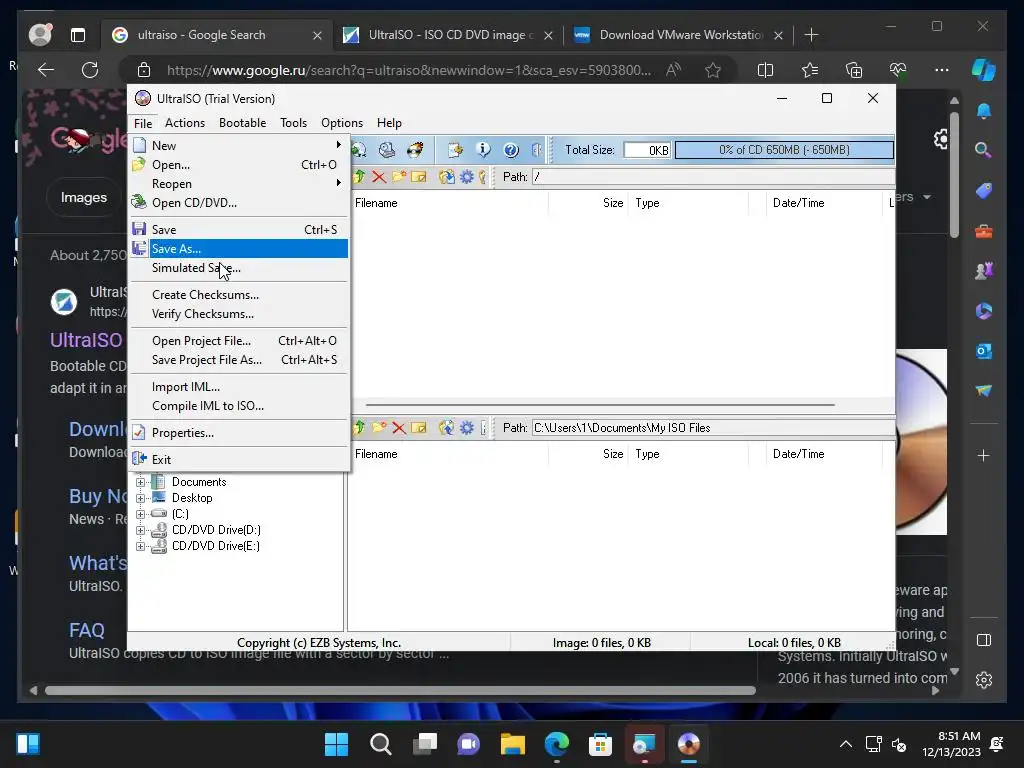
Task: Open the Edge sidebar games chess icon
Action: tap(984, 270)
